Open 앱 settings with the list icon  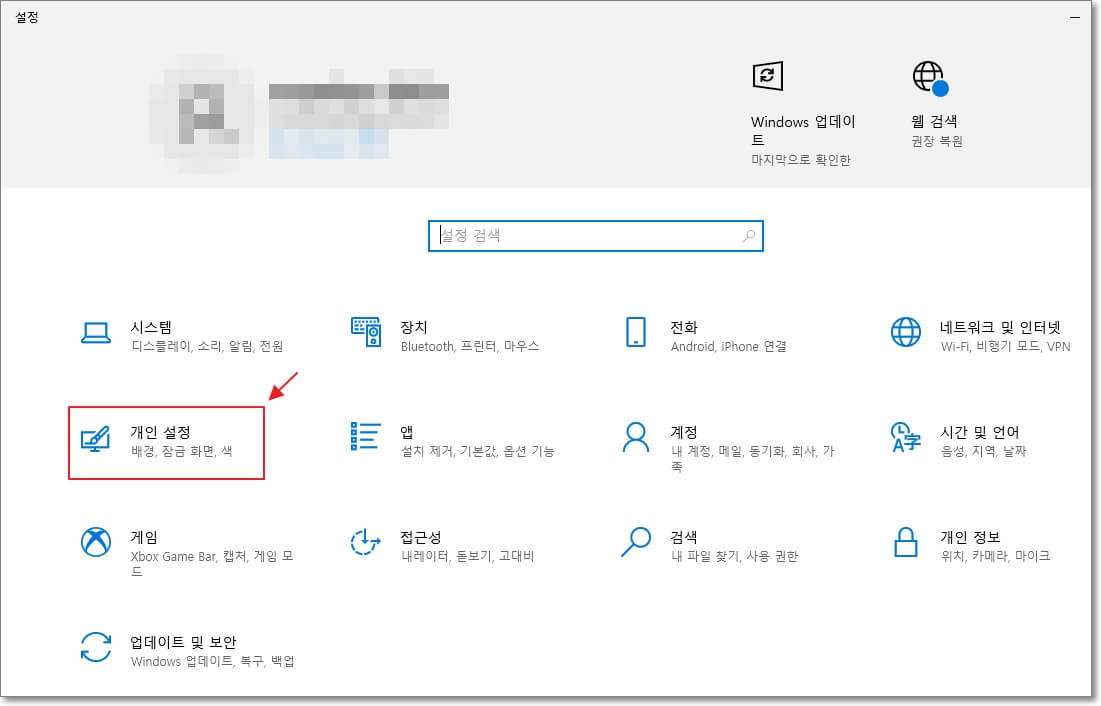(366, 438)
